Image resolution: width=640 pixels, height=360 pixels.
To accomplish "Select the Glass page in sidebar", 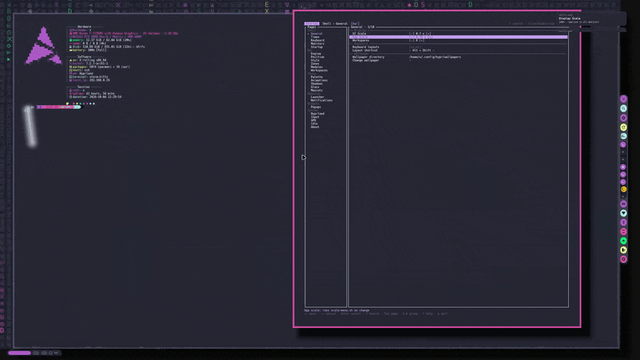I will point(315,87).
